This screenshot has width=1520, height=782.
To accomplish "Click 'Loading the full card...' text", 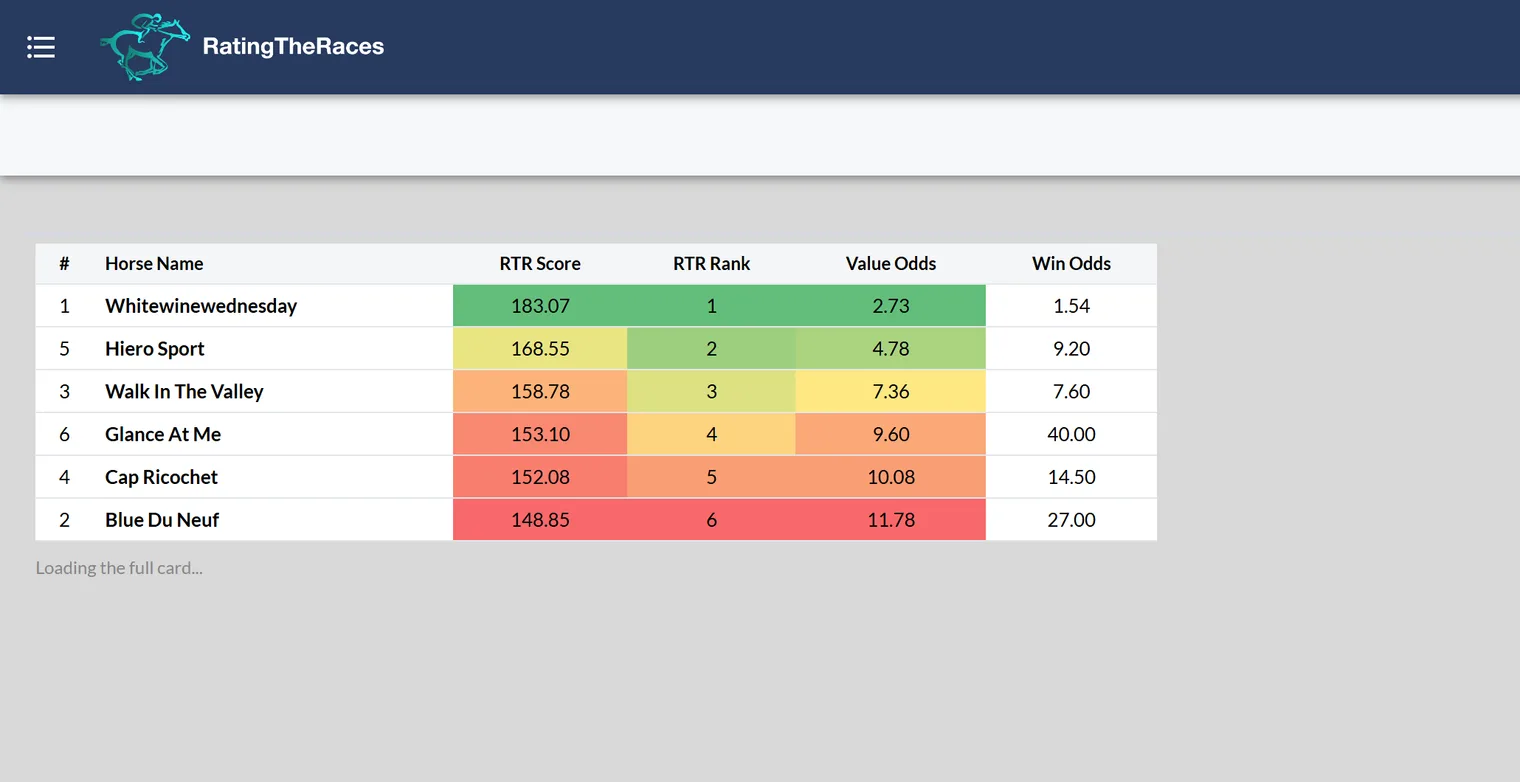I will 119,568.
